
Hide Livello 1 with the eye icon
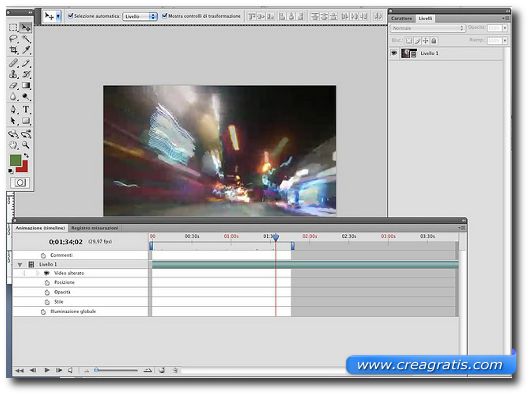394,53
